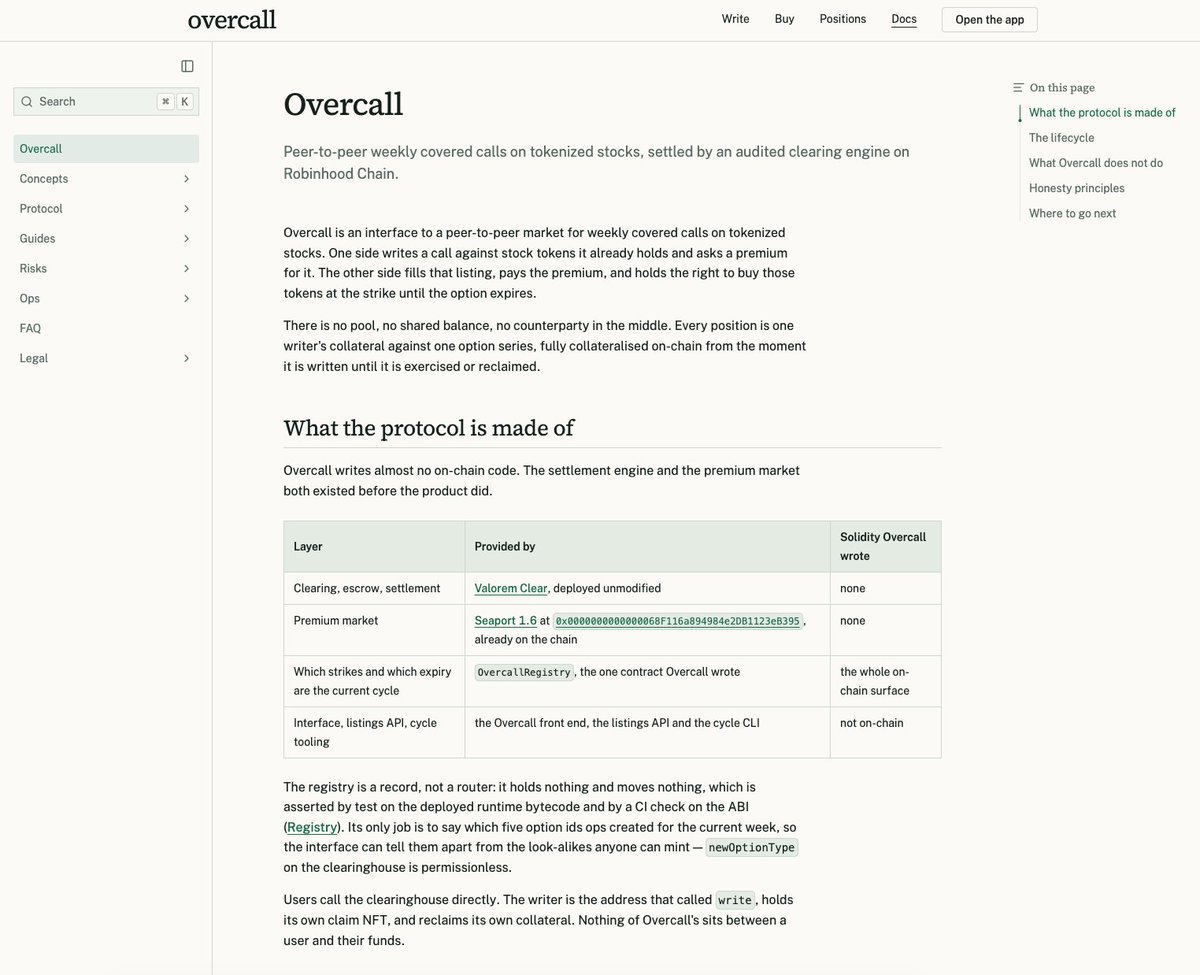Click the overcall logo

tap(232, 19)
